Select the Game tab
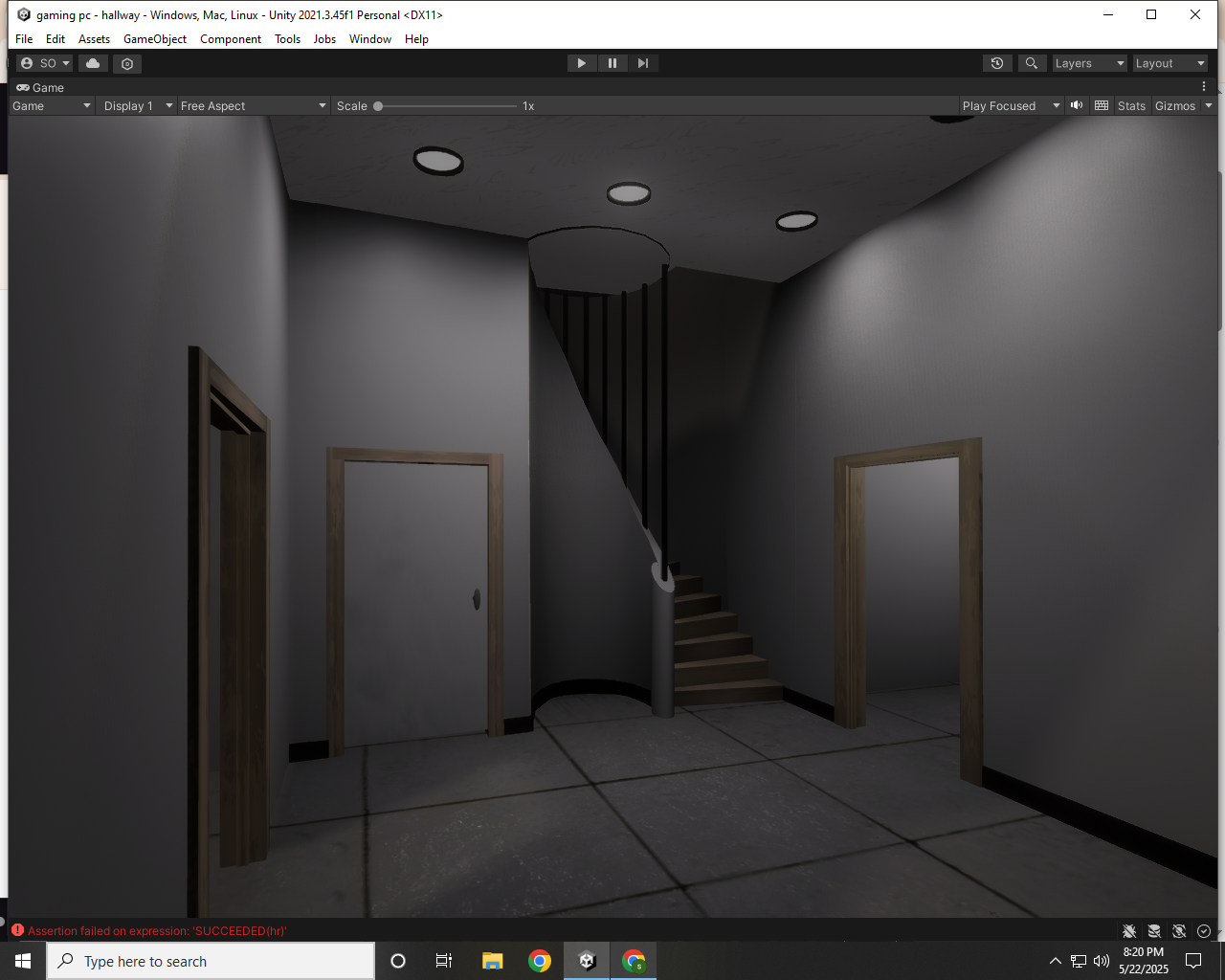 pos(40,87)
